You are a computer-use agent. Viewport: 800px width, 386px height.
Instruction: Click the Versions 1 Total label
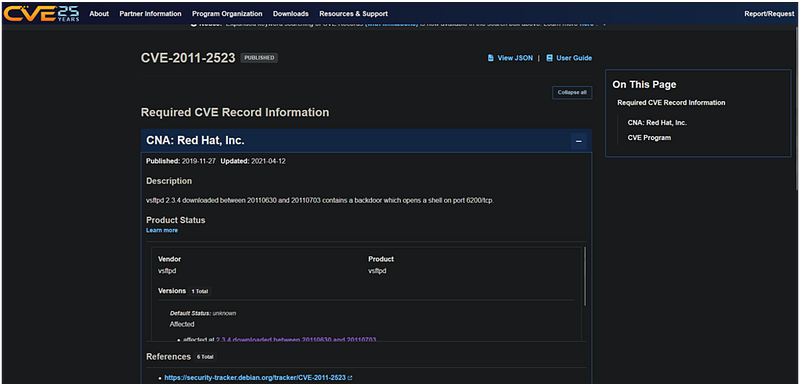pos(184,291)
